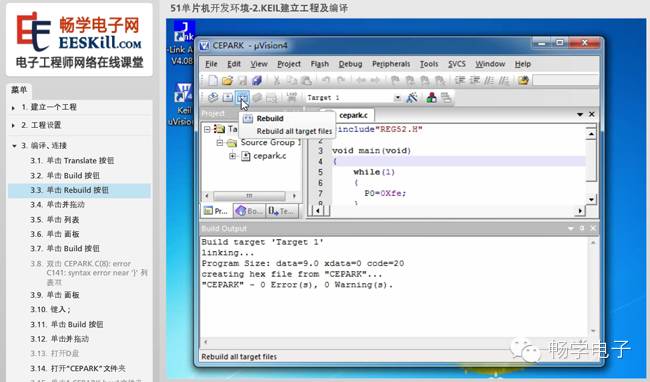Viewport: 650px width, 382px height.
Task: Click the Navigate Forwards arrow icon
Action: (x=375, y=80)
